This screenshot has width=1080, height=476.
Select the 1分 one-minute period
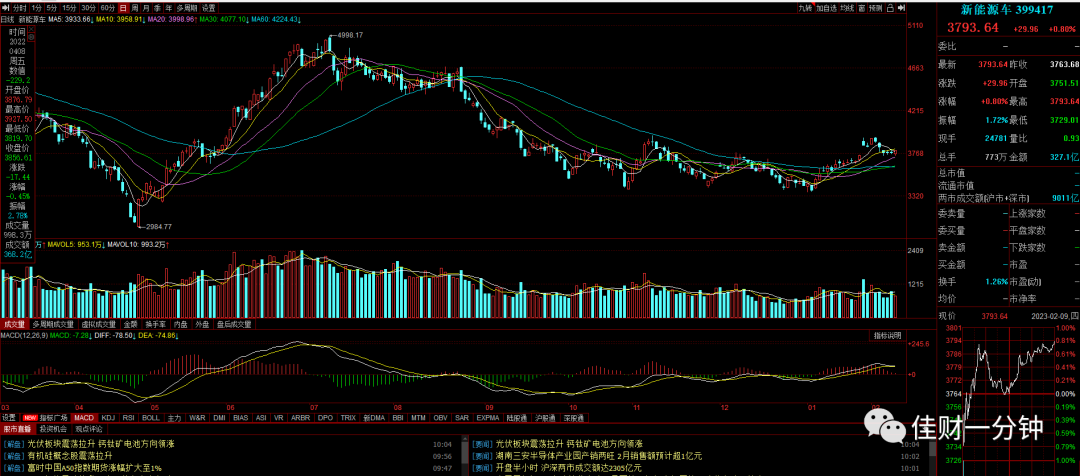click(37, 8)
